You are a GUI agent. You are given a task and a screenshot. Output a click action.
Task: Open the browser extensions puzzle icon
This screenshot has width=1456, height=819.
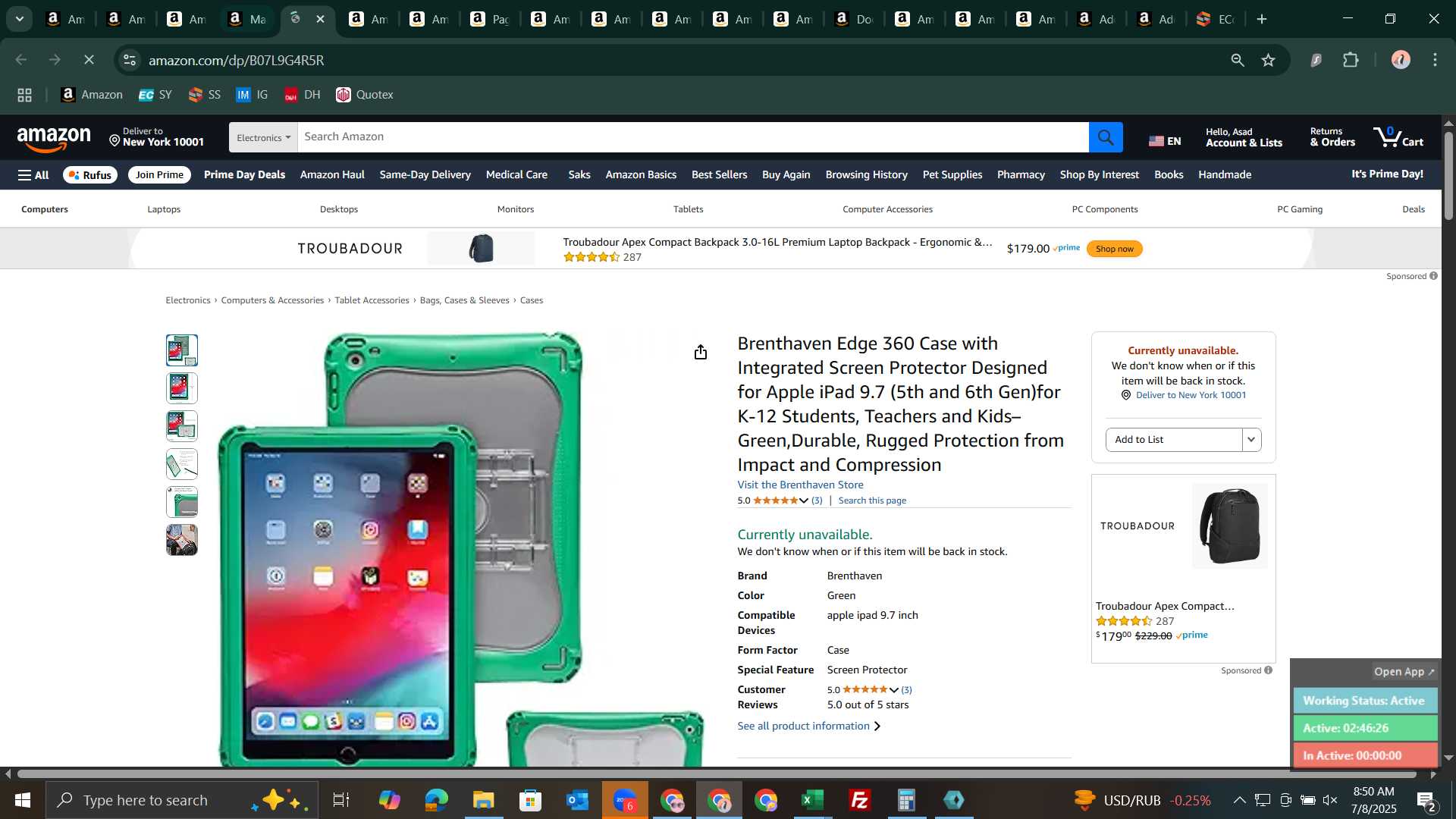[x=1351, y=60]
